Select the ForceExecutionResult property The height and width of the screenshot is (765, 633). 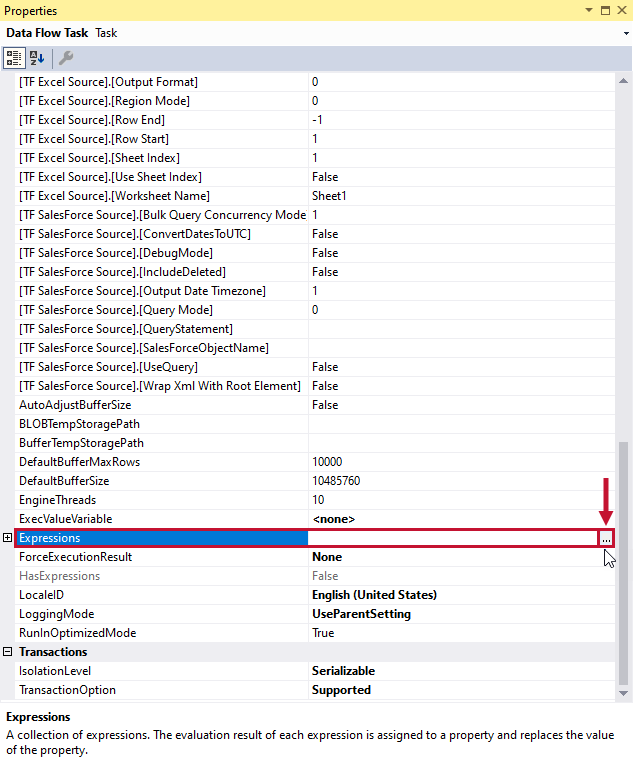[75, 557]
